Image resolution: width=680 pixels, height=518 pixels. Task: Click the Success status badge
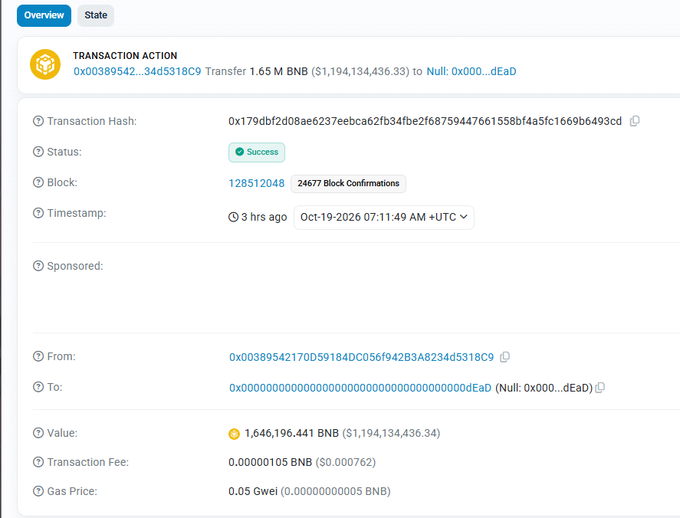(257, 152)
